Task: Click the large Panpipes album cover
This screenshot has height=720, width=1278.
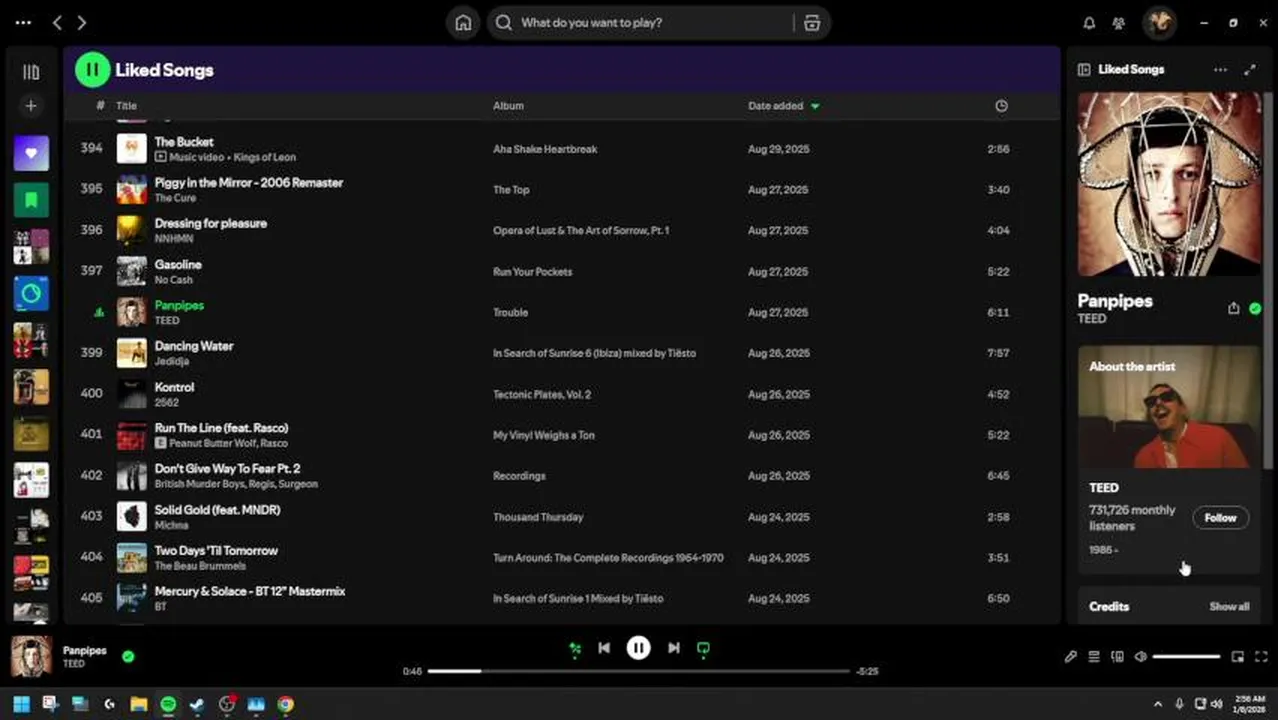Action: (x=1169, y=184)
